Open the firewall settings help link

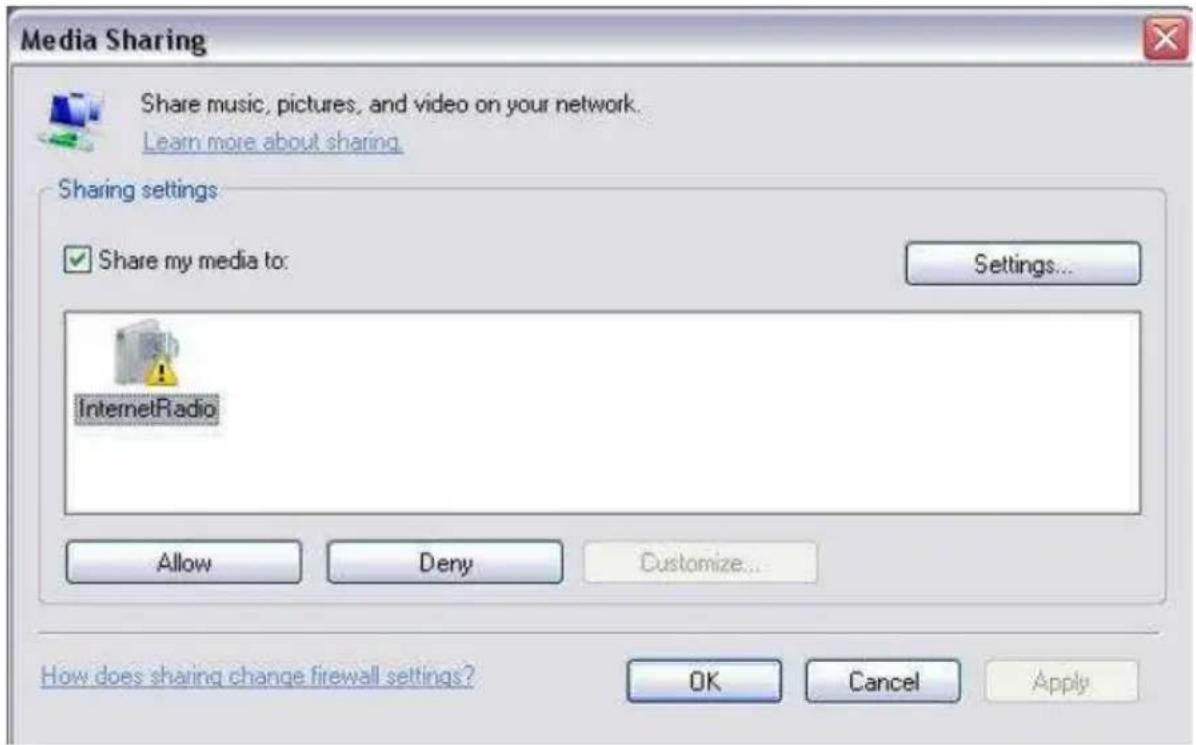click(258, 676)
